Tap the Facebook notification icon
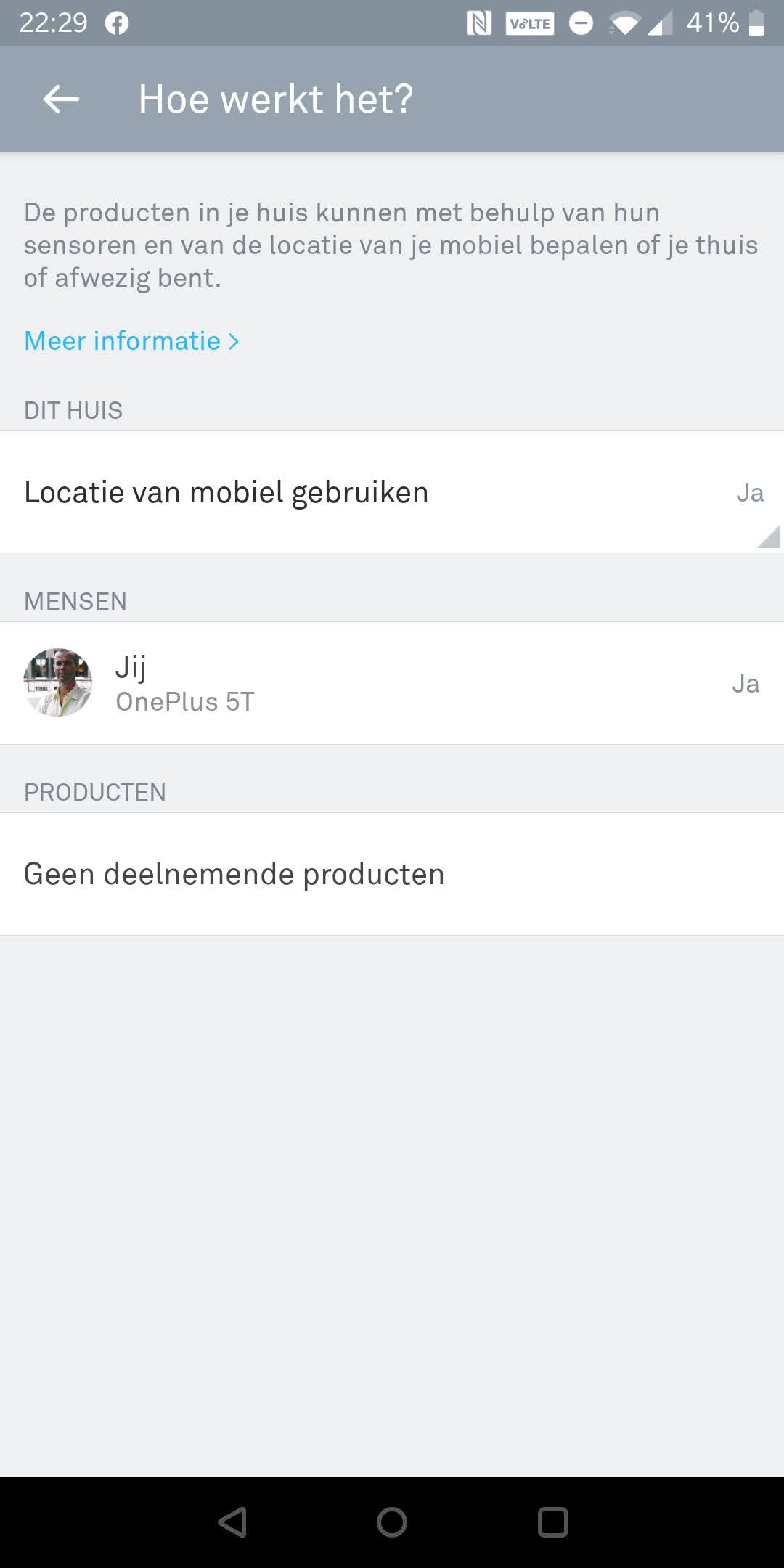784x1568 pixels. [x=116, y=23]
